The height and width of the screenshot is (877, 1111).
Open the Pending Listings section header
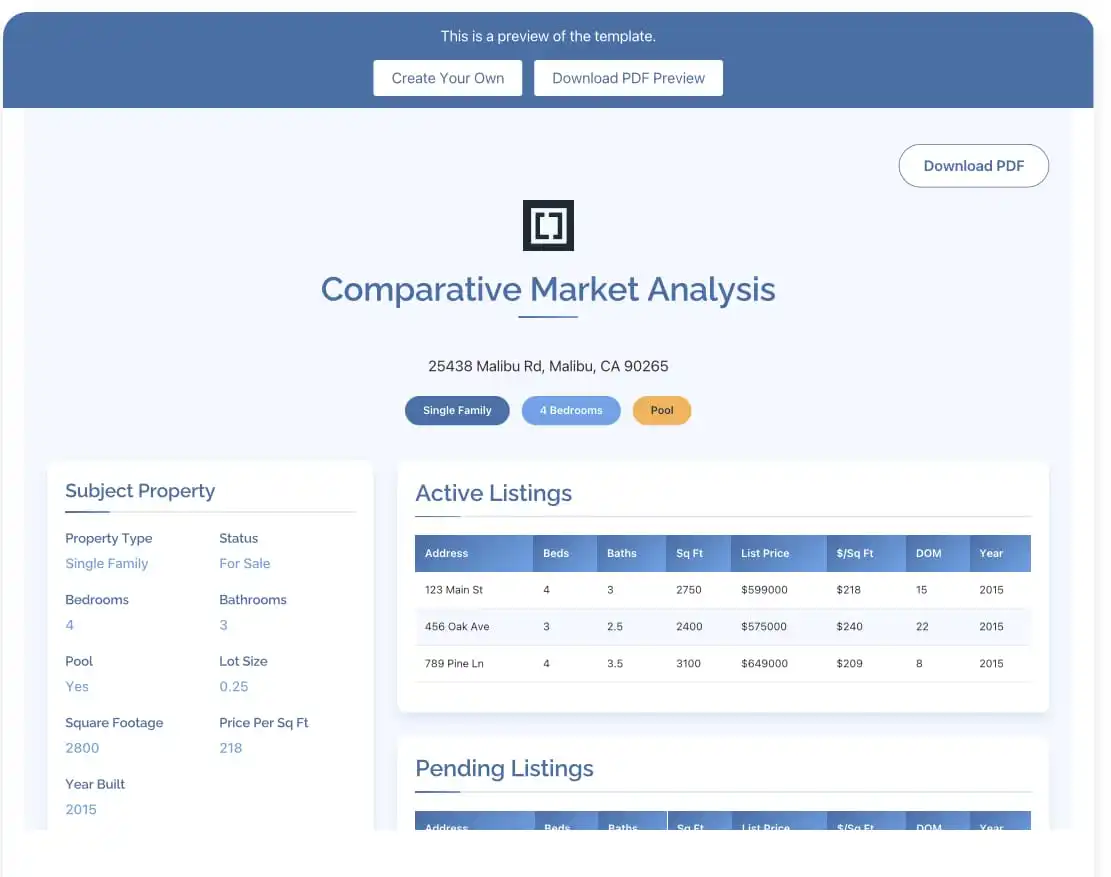(x=504, y=769)
